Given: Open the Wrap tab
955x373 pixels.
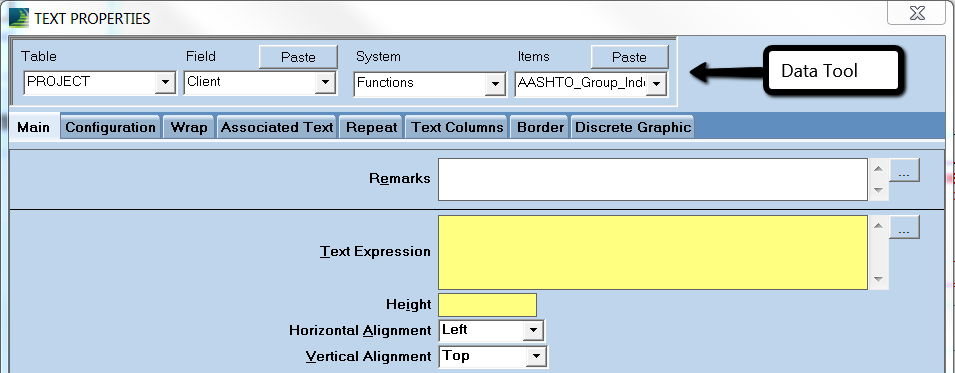Looking at the screenshot, I should (189, 127).
